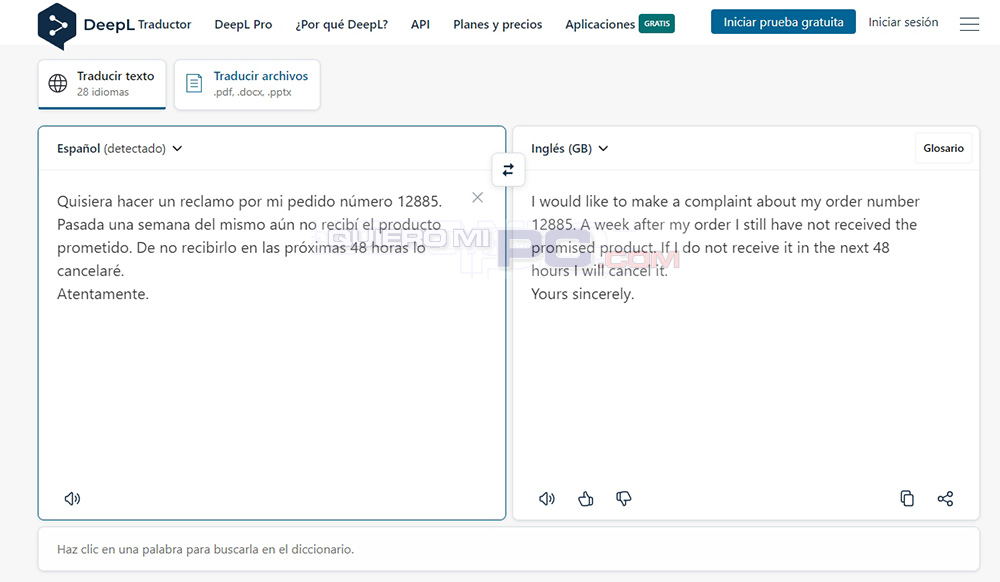The width and height of the screenshot is (1000, 582).
Task: Swap source and target languages
Action: tap(508, 170)
